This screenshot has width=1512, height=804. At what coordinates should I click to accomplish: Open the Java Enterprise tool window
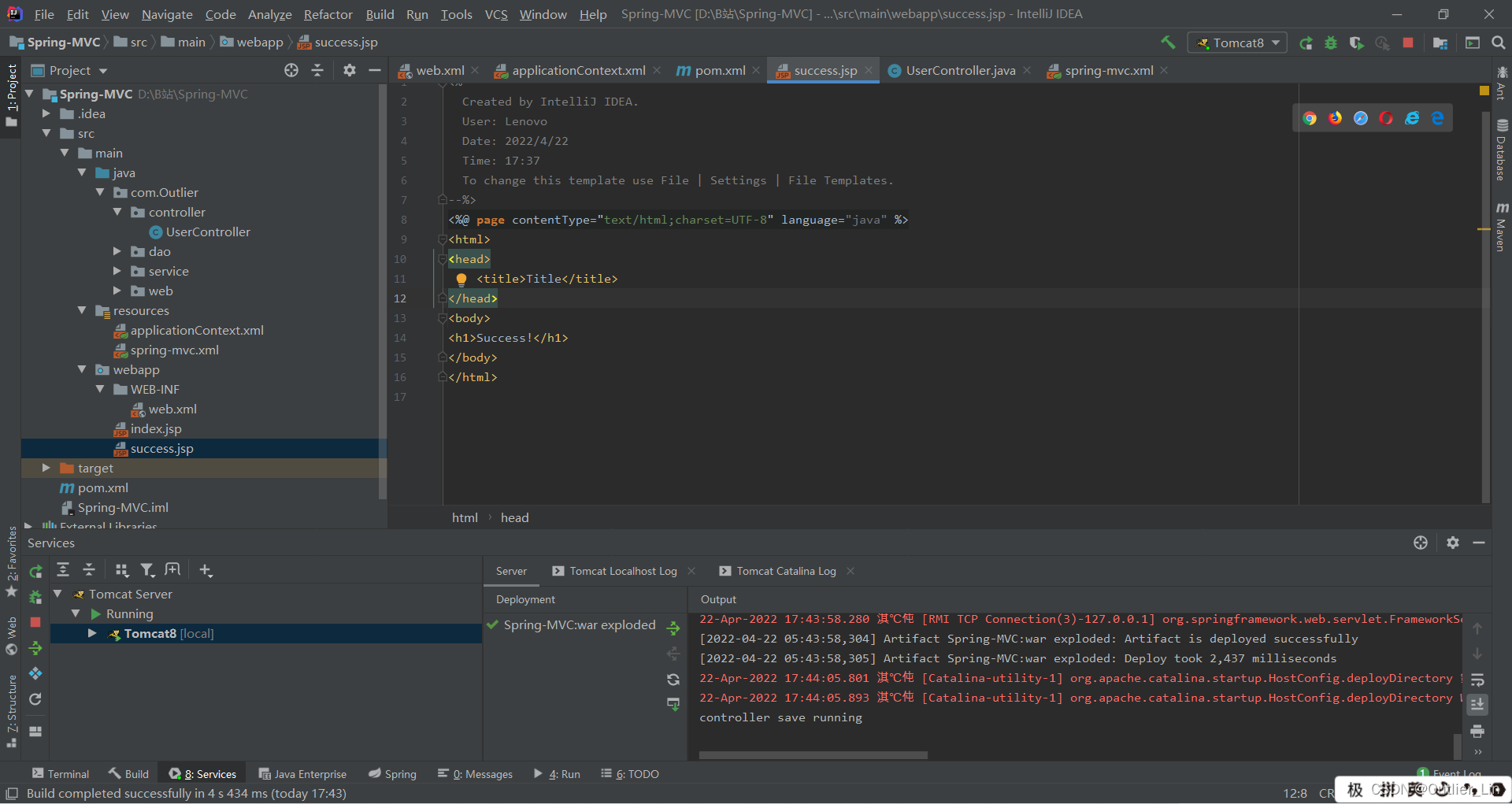302,774
